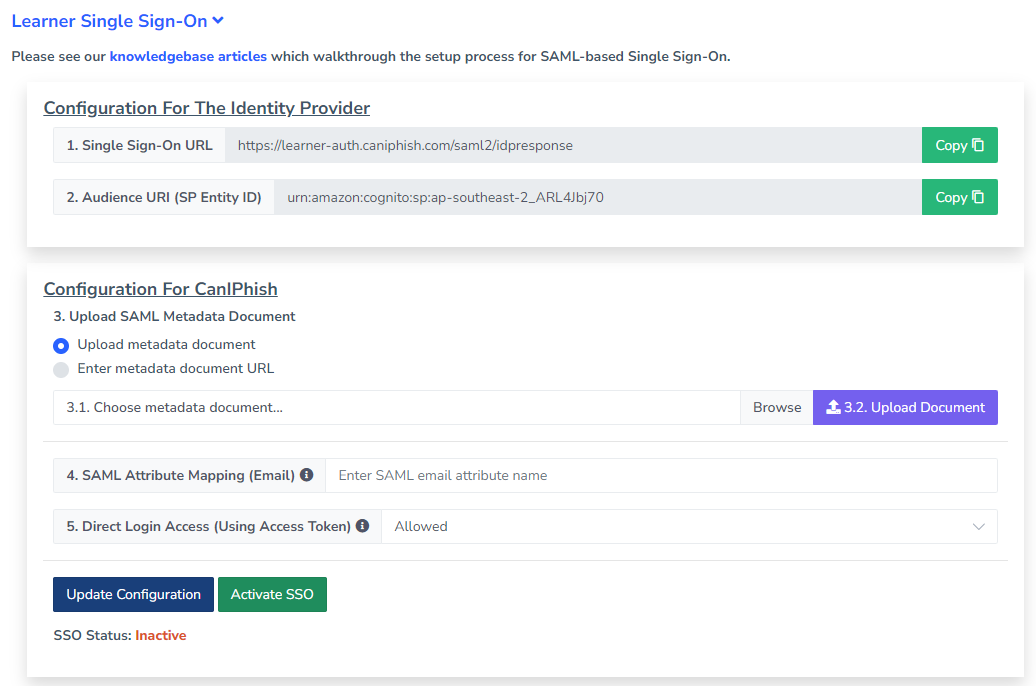Open the knowledgebase articles link
The height and width of the screenshot is (686, 1036).
point(187,56)
